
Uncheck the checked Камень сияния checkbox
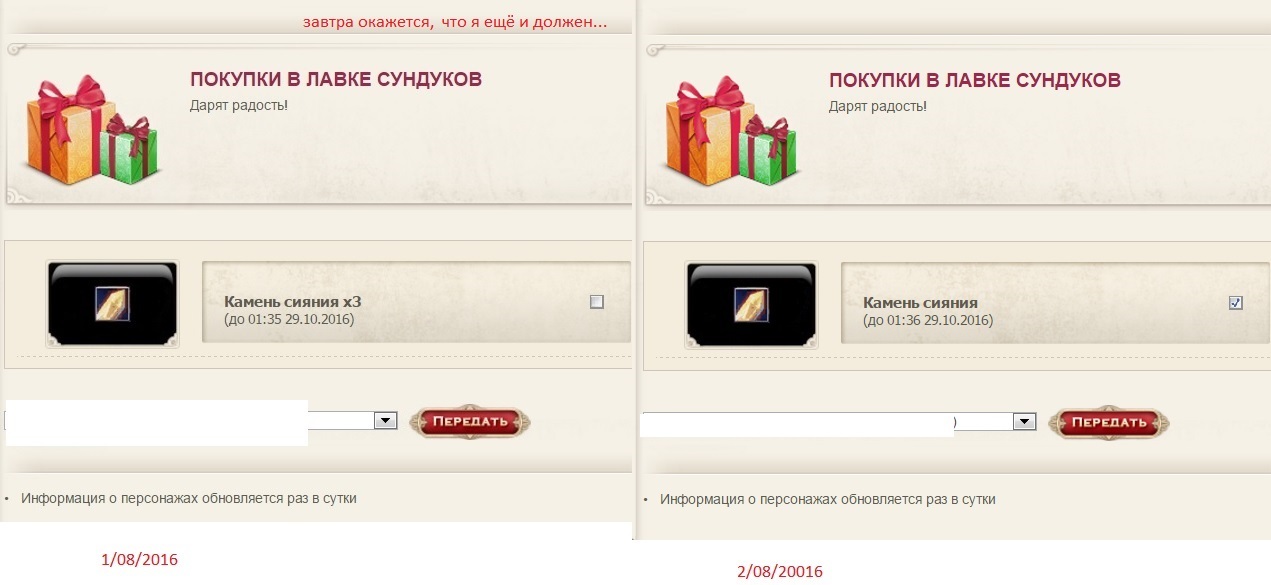[x=1236, y=303]
